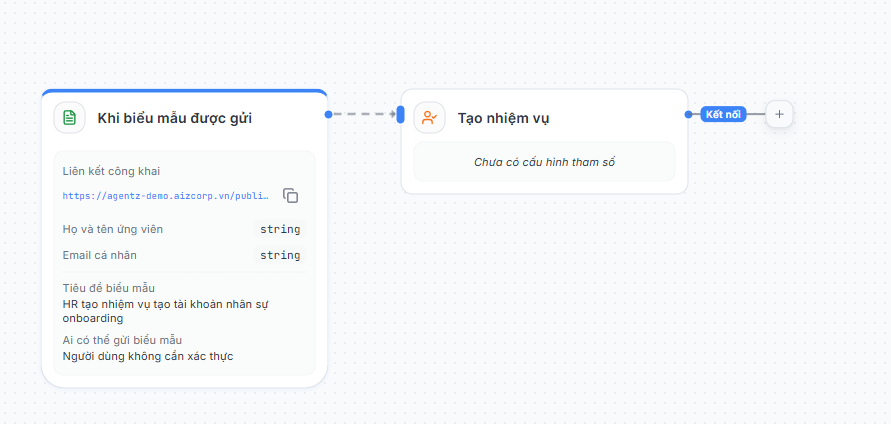Image resolution: width=891 pixels, height=424 pixels.
Task: Click the orange user-check task icon
Action: tap(430, 118)
